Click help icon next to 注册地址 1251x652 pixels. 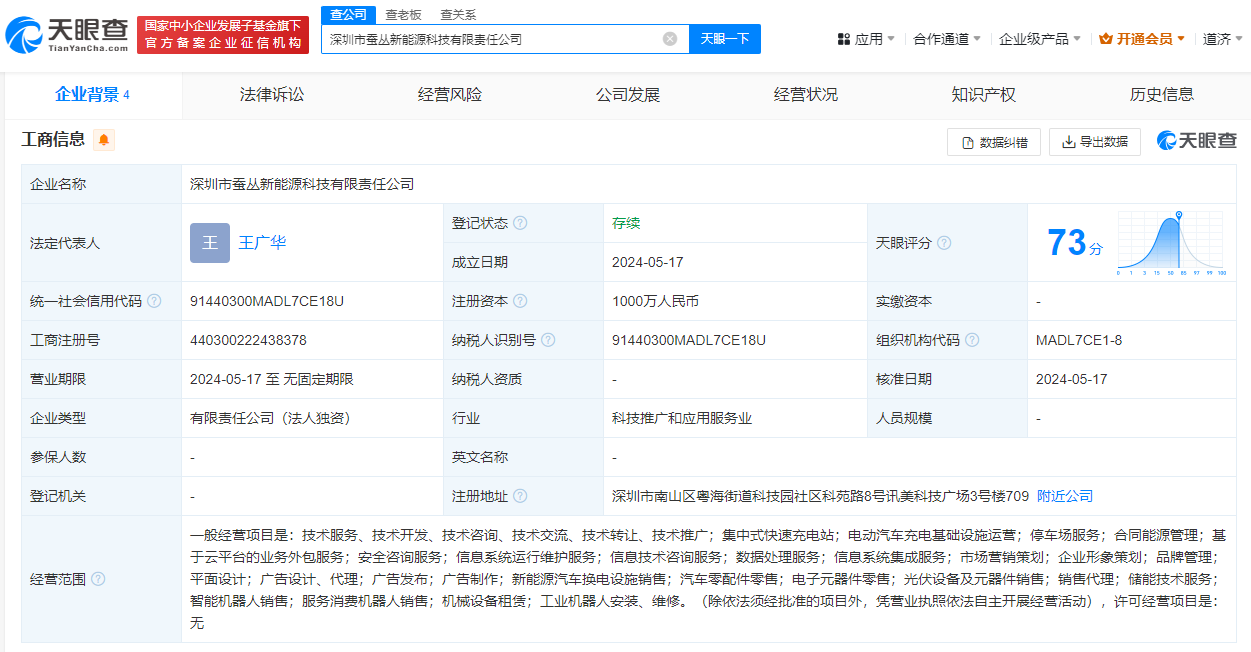[x=520, y=496]
